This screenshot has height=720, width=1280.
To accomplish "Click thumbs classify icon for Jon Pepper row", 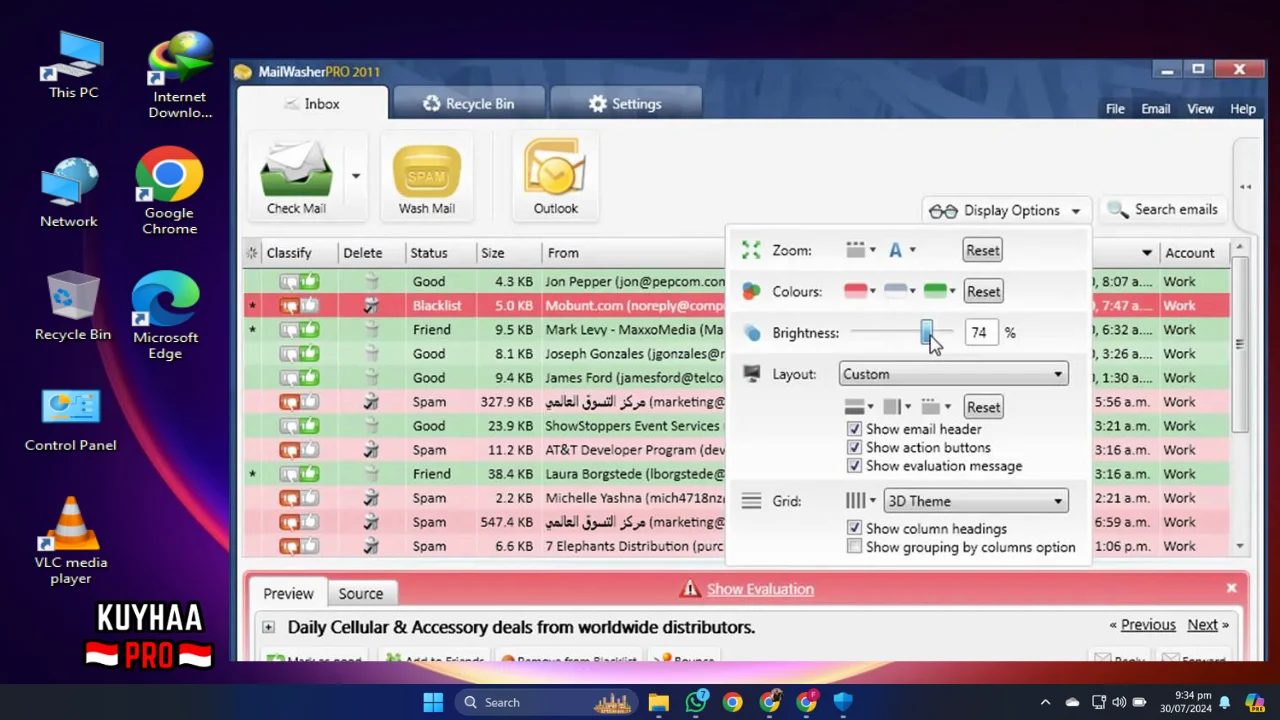I will [299, 282].
